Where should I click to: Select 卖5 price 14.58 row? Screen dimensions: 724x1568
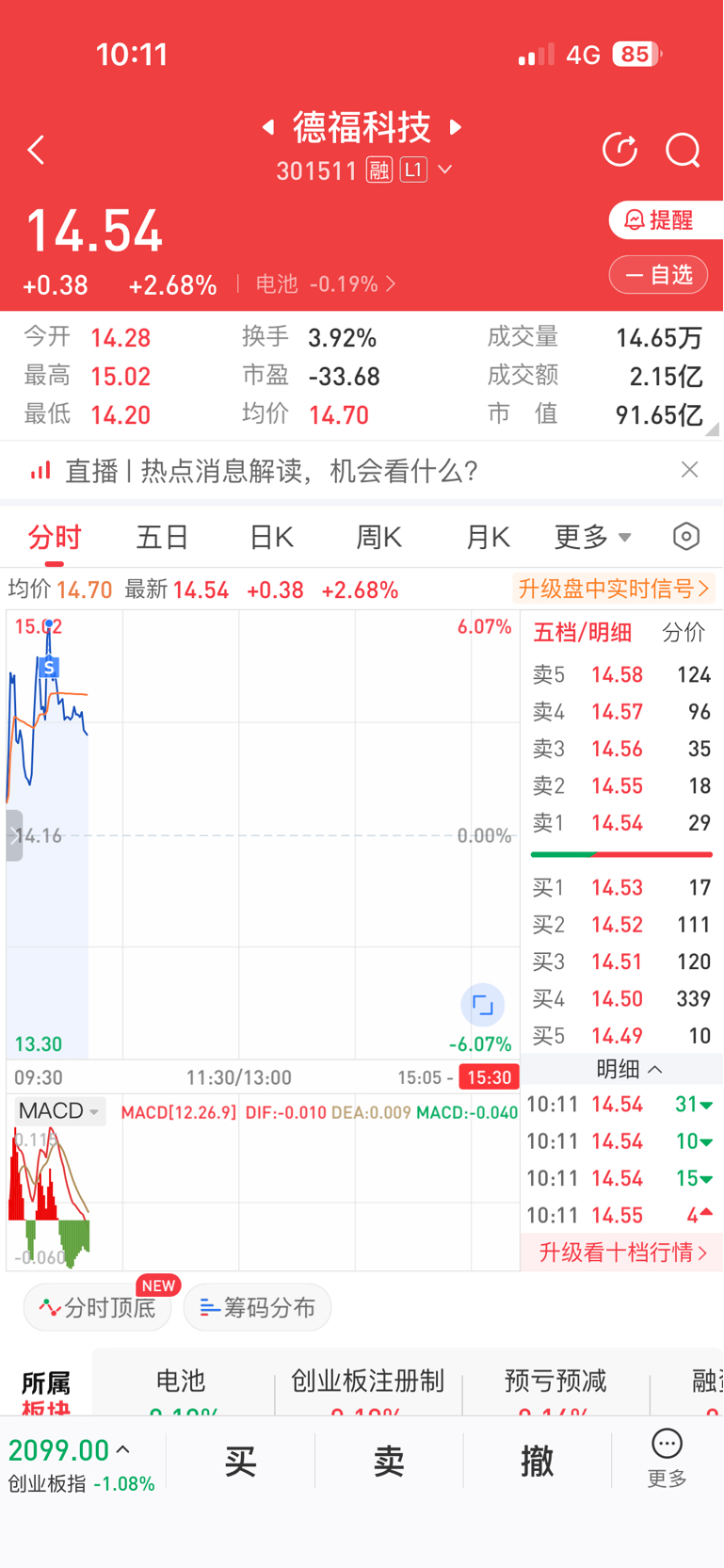click(x=621, y=674)
